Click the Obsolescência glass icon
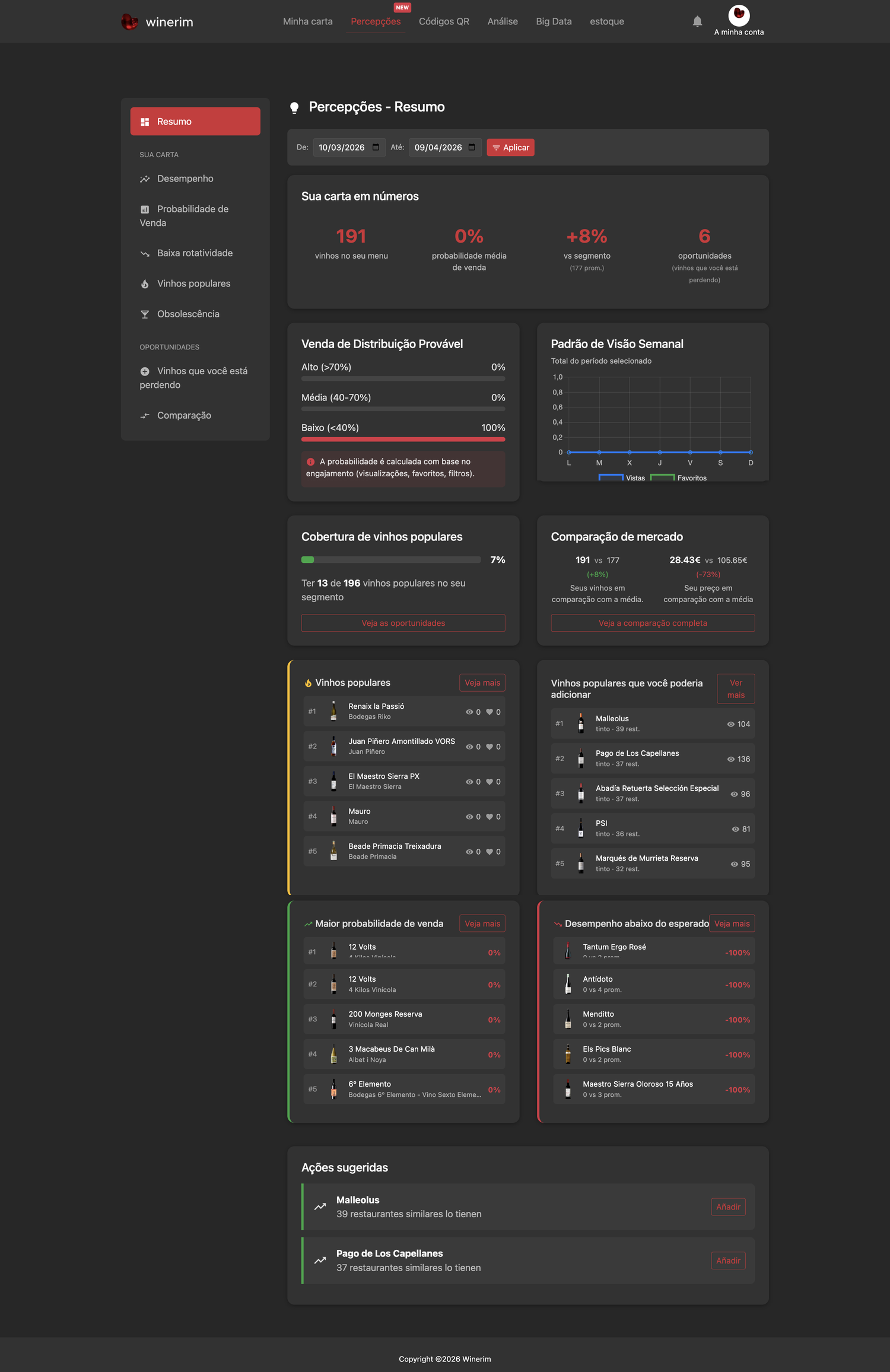This screenshot has width=890, height=1372. [x=145, y=314]
